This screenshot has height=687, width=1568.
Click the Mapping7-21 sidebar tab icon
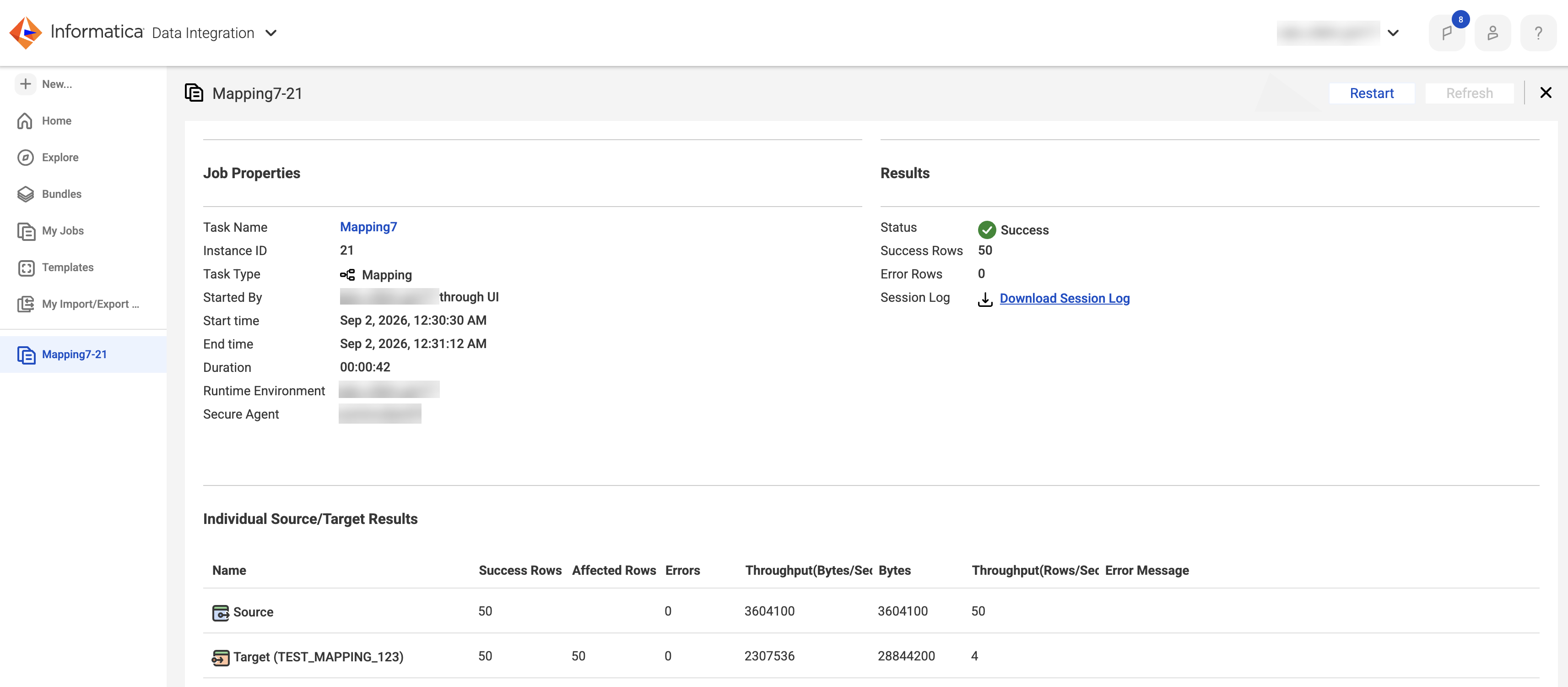(26, 354)
